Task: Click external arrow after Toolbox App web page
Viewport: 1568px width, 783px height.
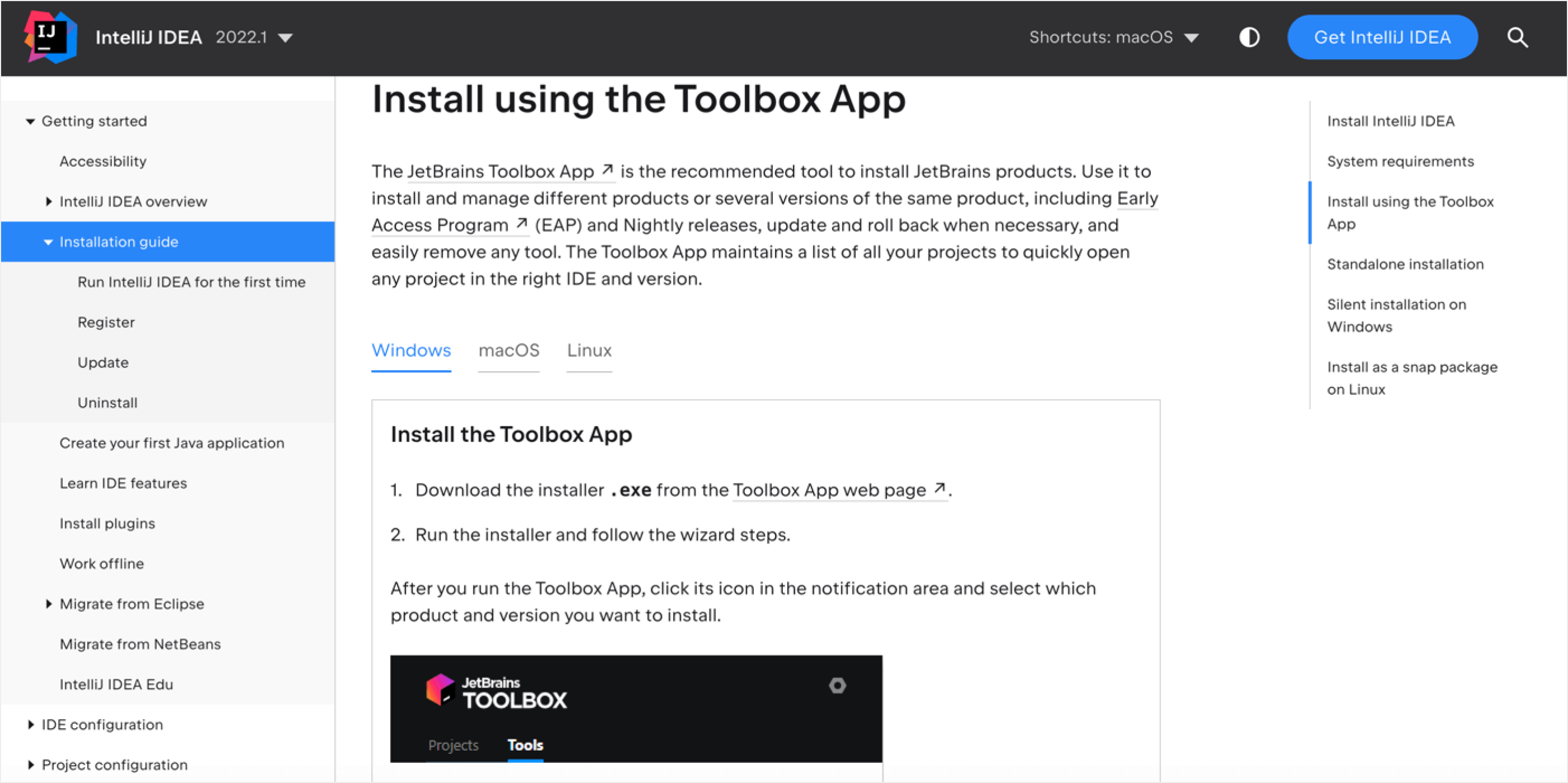Action: click(939, 488)
